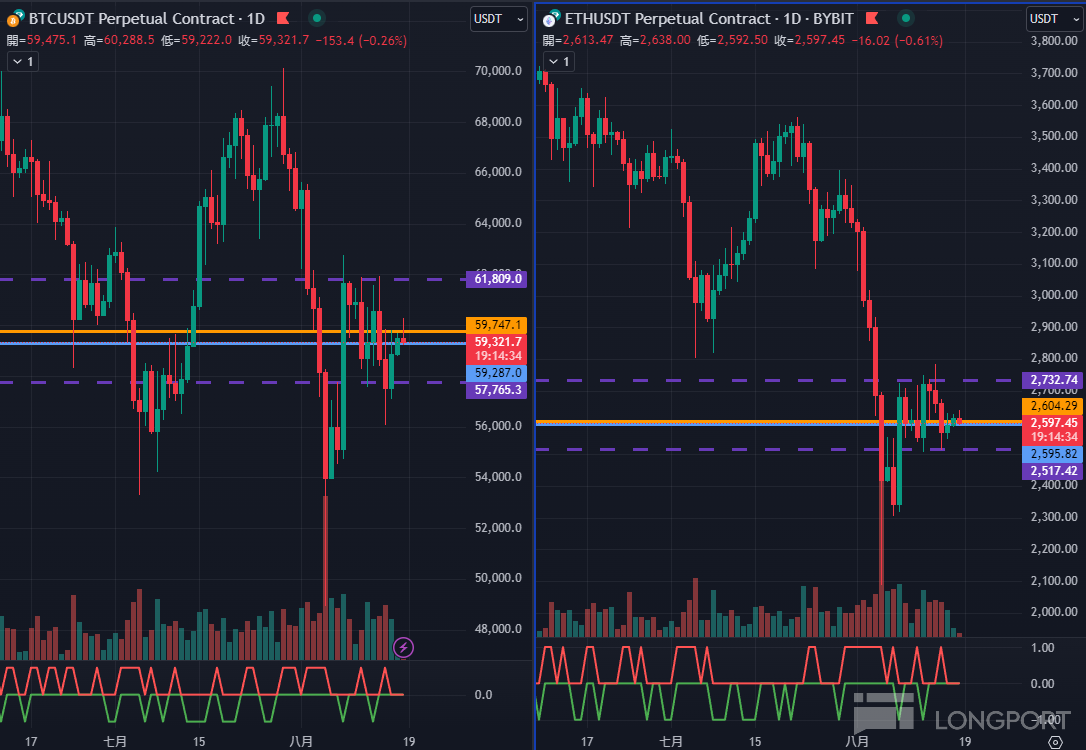Click the BTC coin symbol icon

[x=15, y=18]
